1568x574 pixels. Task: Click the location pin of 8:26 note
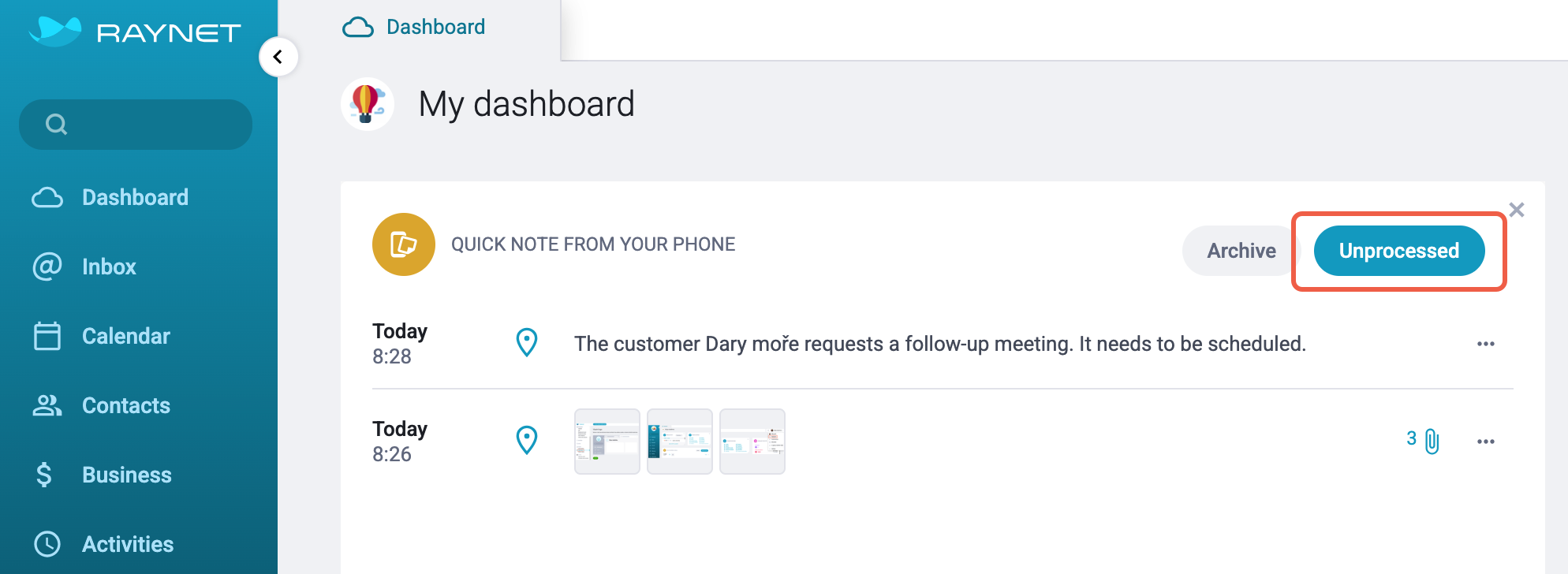click(x=527, y=441)
